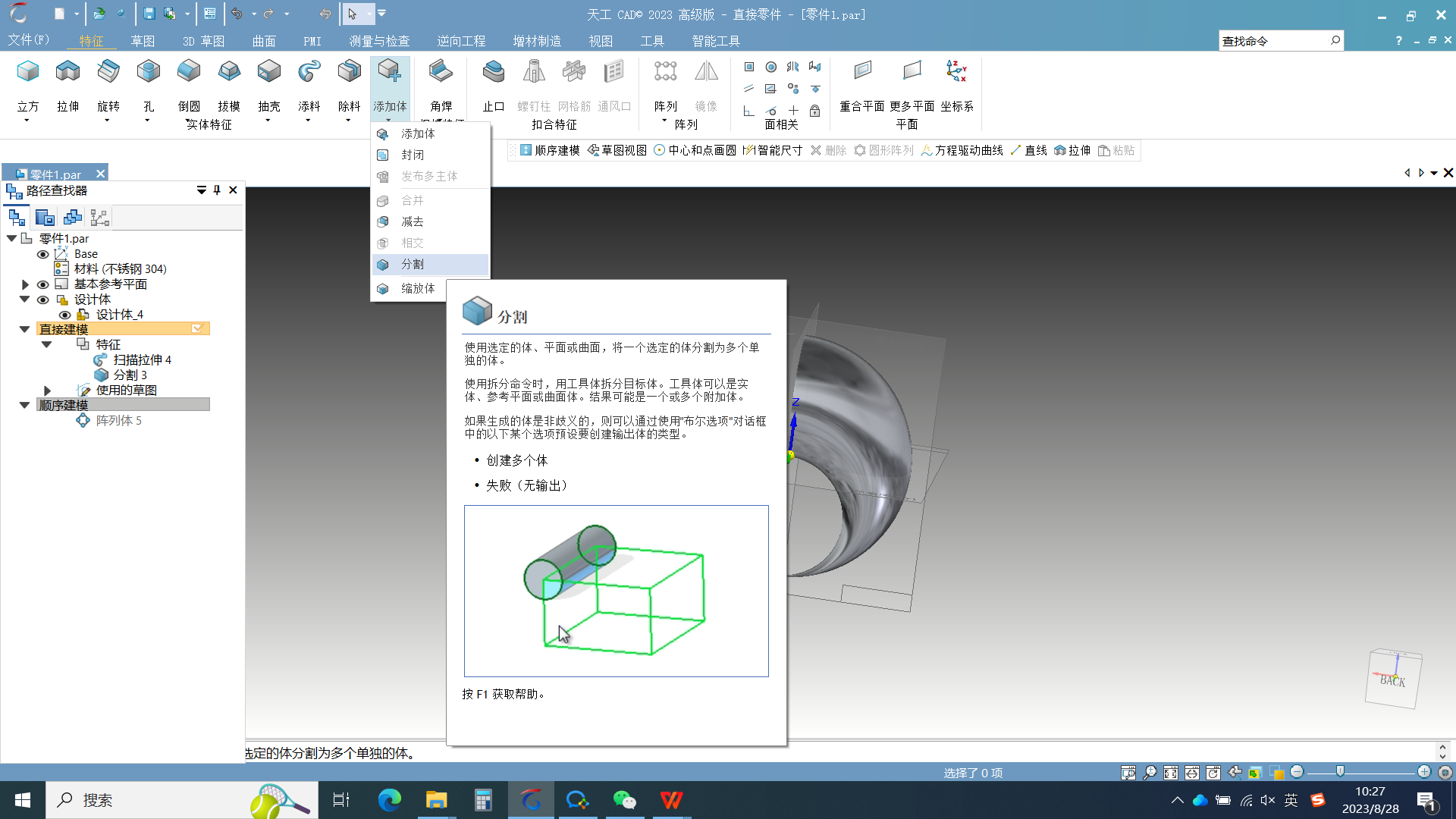This screenshot has width=1456, height=819.
Task: Click the 查找命令 search field
Action: click(1272, 41)
